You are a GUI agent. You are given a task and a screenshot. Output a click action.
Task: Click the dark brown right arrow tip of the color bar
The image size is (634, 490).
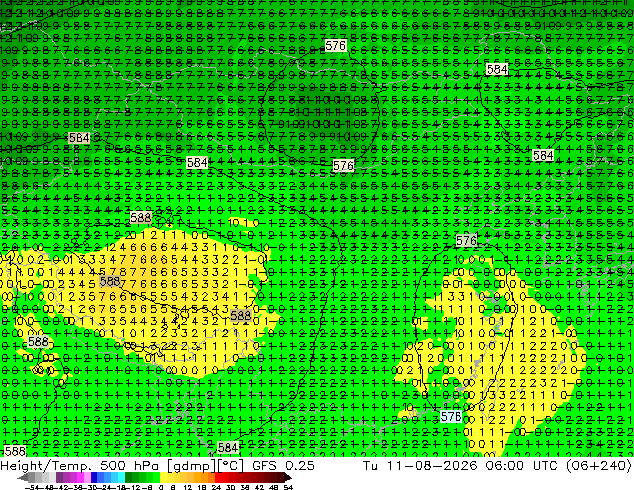click(287, 478)
